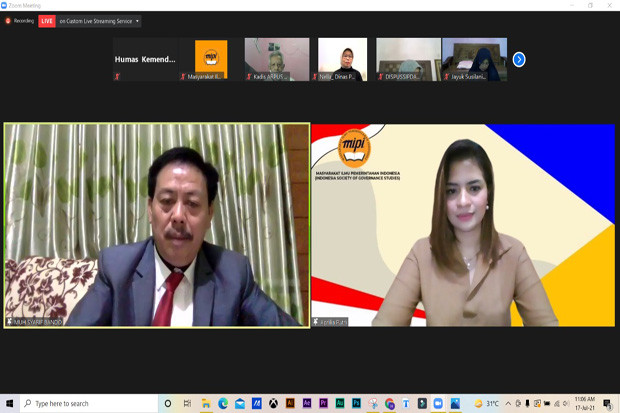Open File Explorer from the taskbar

tap(206, 404)
